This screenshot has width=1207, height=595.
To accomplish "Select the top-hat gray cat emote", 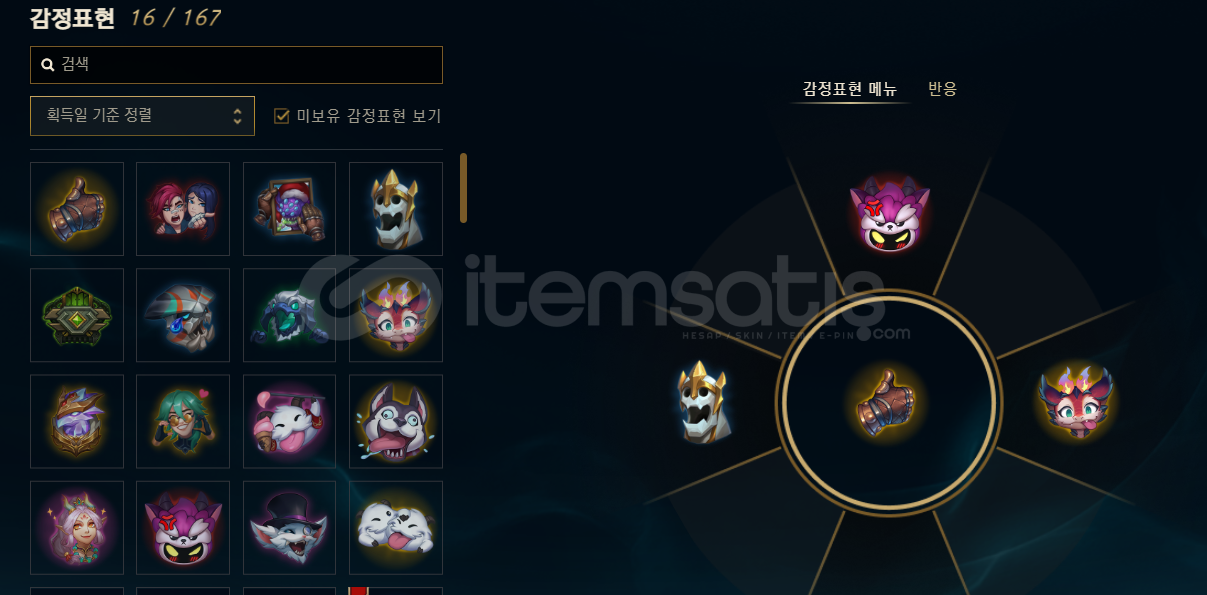I will [289, 528].
